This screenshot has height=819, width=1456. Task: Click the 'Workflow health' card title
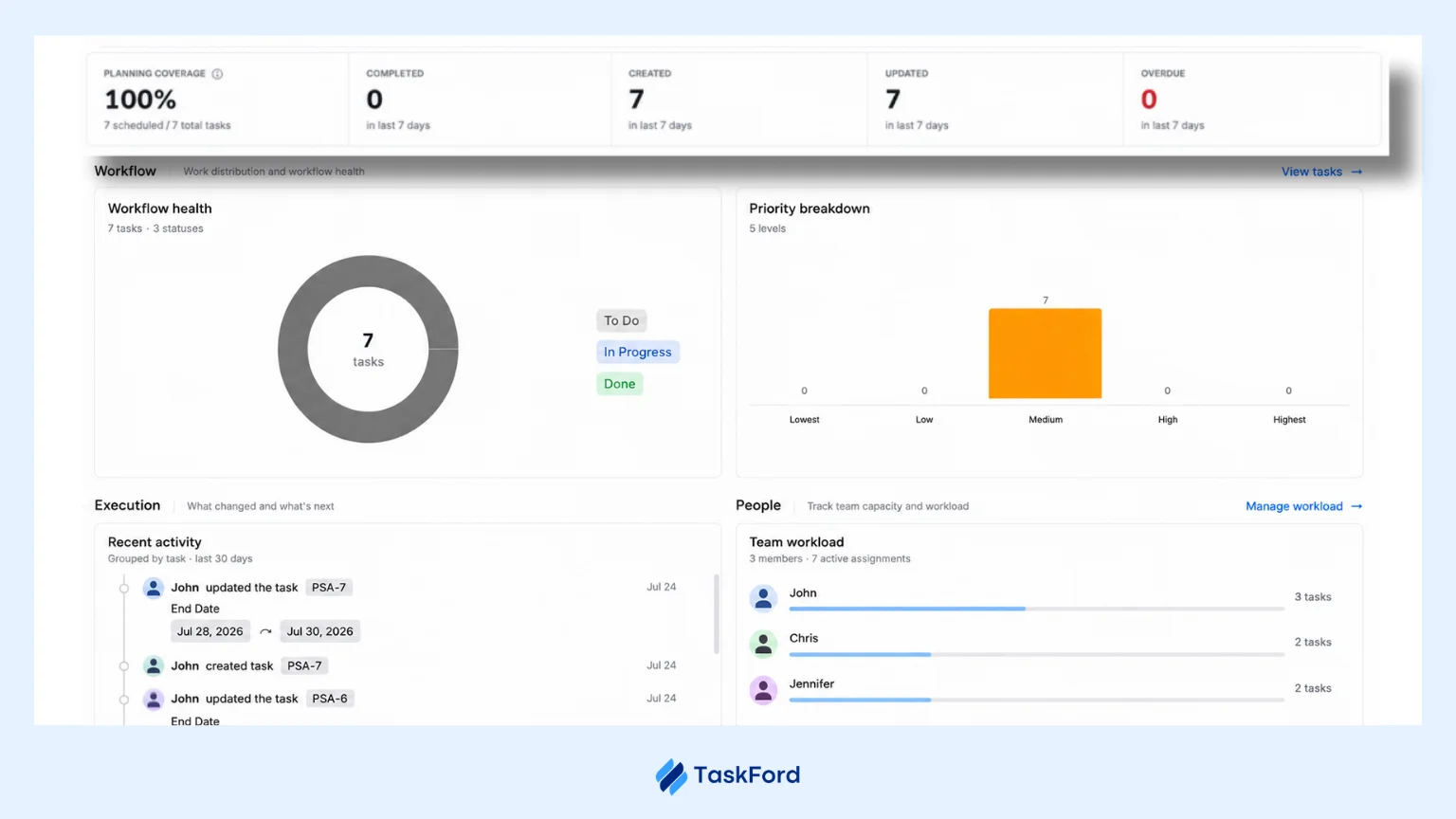160,209
